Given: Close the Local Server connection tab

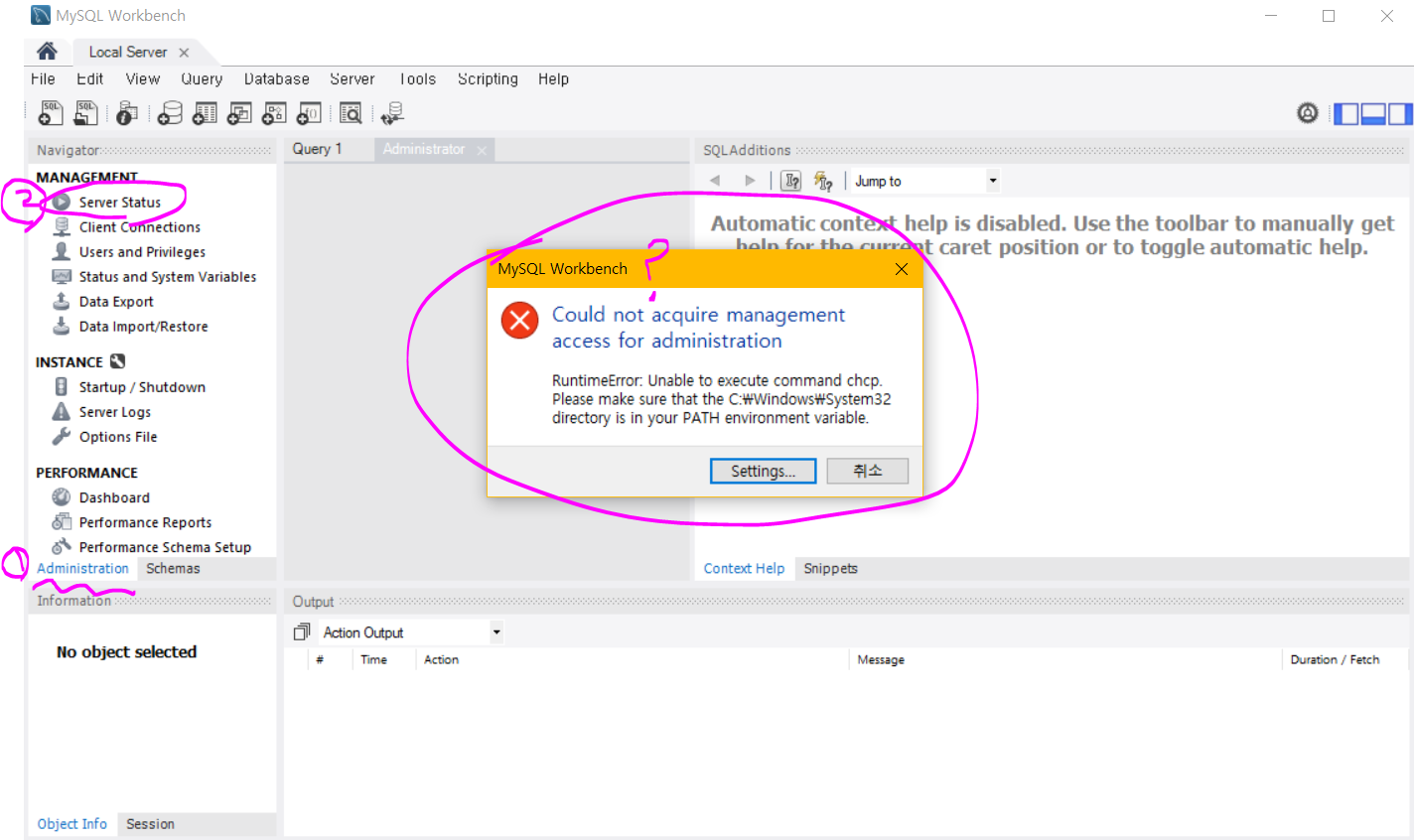Looking at the screenshot, I should [184, 53].
